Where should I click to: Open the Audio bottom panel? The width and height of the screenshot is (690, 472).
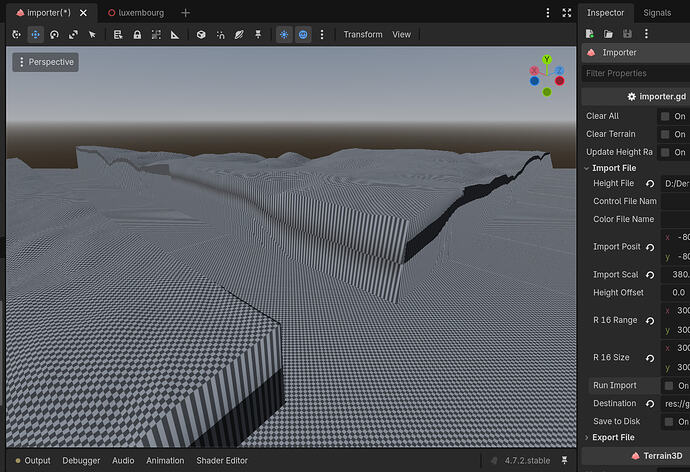[123, 461]
